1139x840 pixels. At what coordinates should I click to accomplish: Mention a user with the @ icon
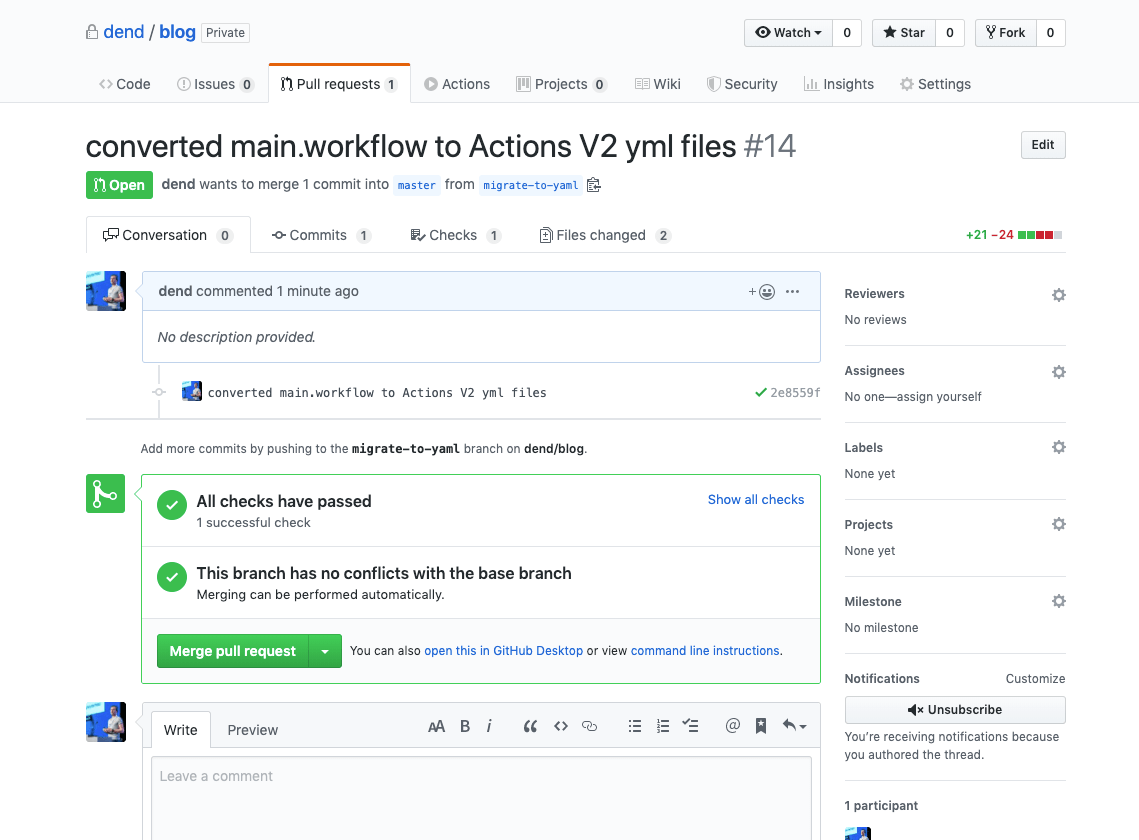[732, 725]
